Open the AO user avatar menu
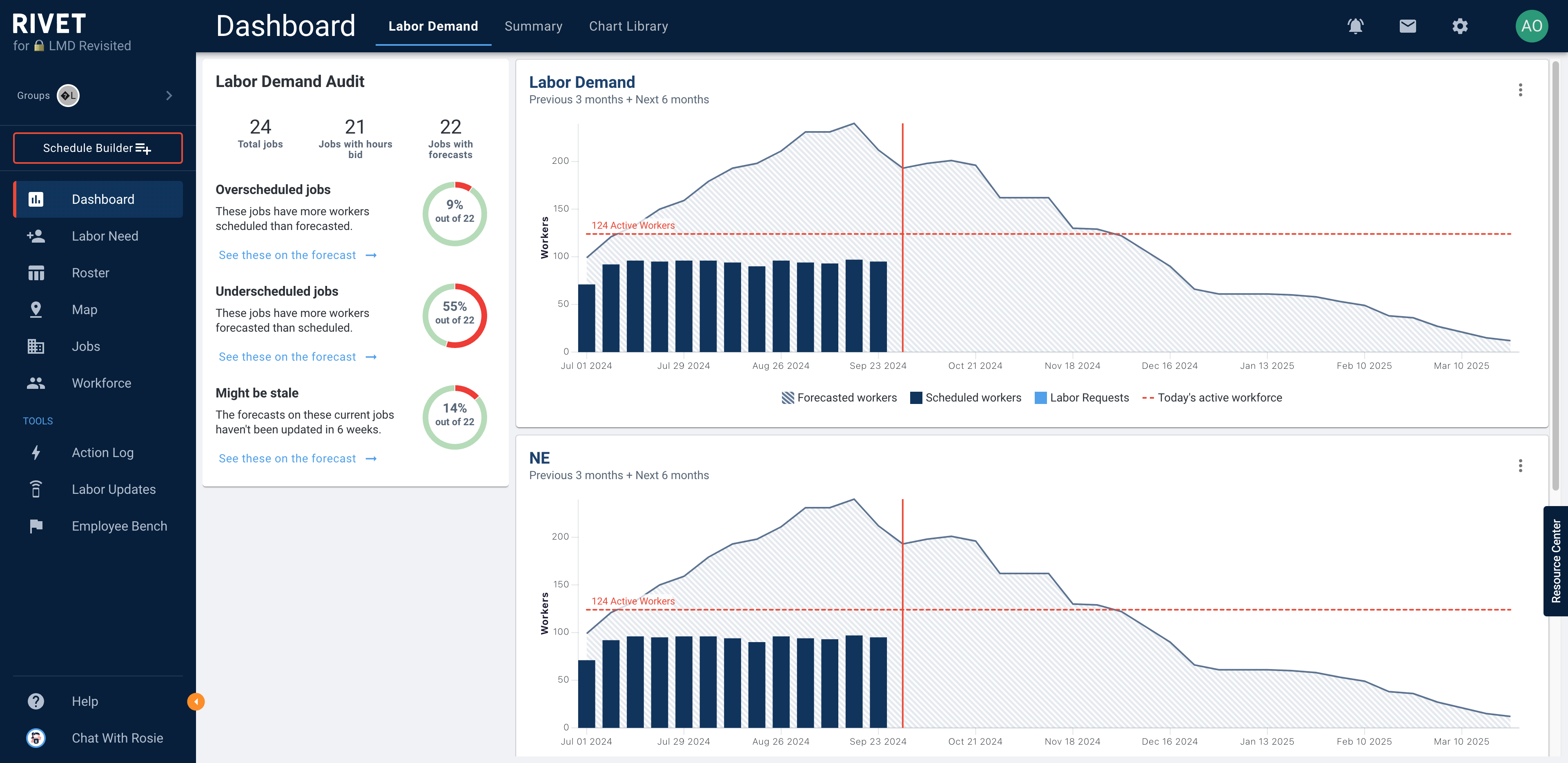The width and height of the screenshot is (1568, 763). point(1531,26)
